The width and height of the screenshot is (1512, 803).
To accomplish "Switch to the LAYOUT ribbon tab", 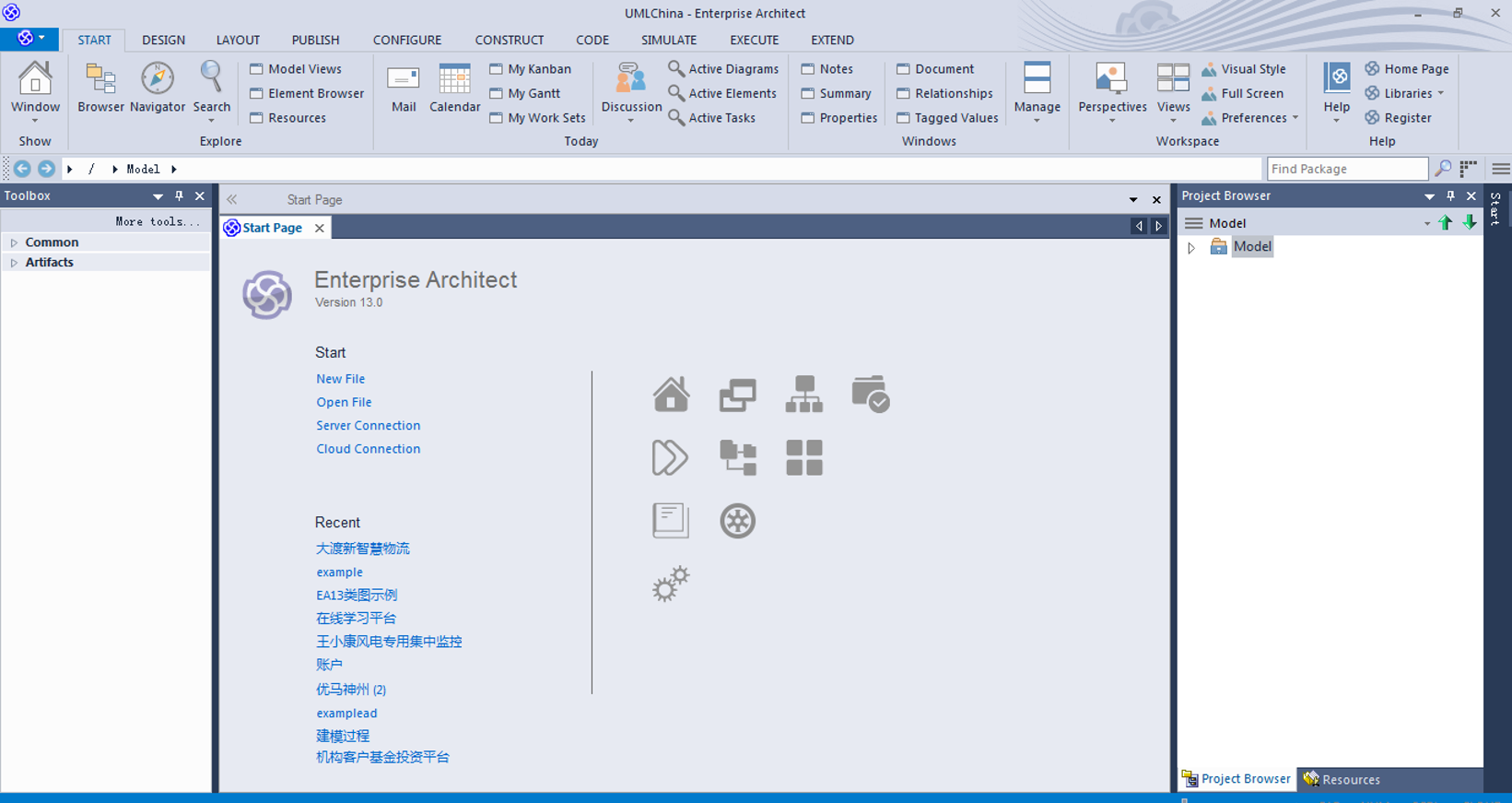I will (238, 40).
